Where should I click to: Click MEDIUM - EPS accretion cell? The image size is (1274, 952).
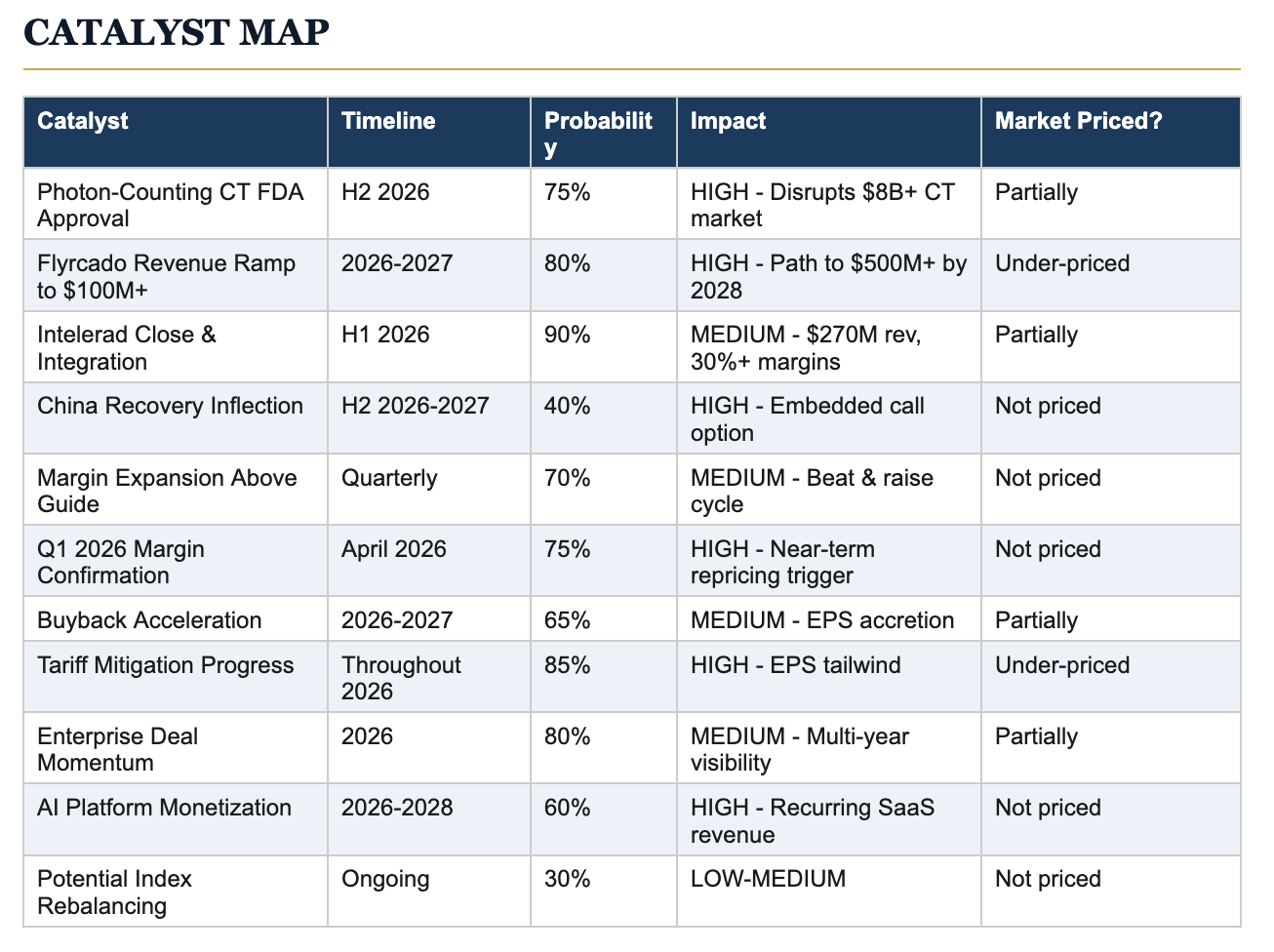[x=829, y=618]
